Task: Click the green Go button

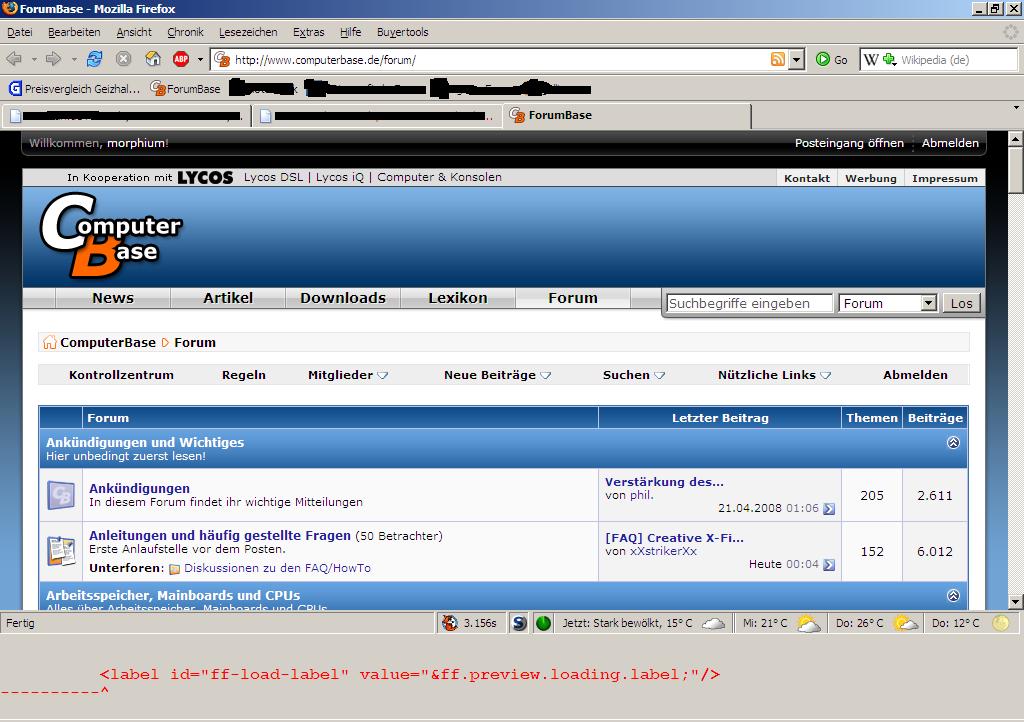Action: click(832, 59)
